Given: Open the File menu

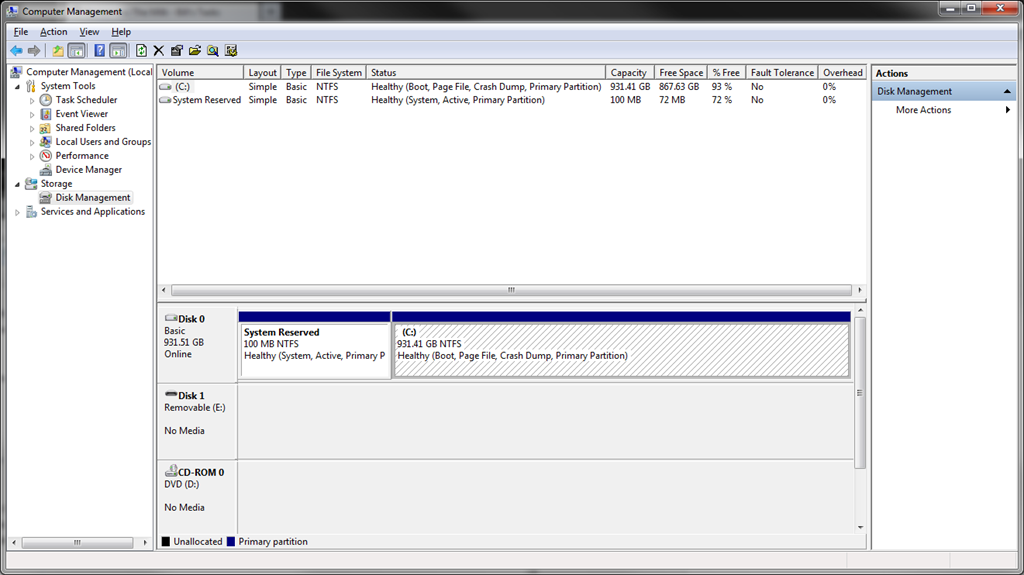Looking at the screenshot, I should coord(21,31).
